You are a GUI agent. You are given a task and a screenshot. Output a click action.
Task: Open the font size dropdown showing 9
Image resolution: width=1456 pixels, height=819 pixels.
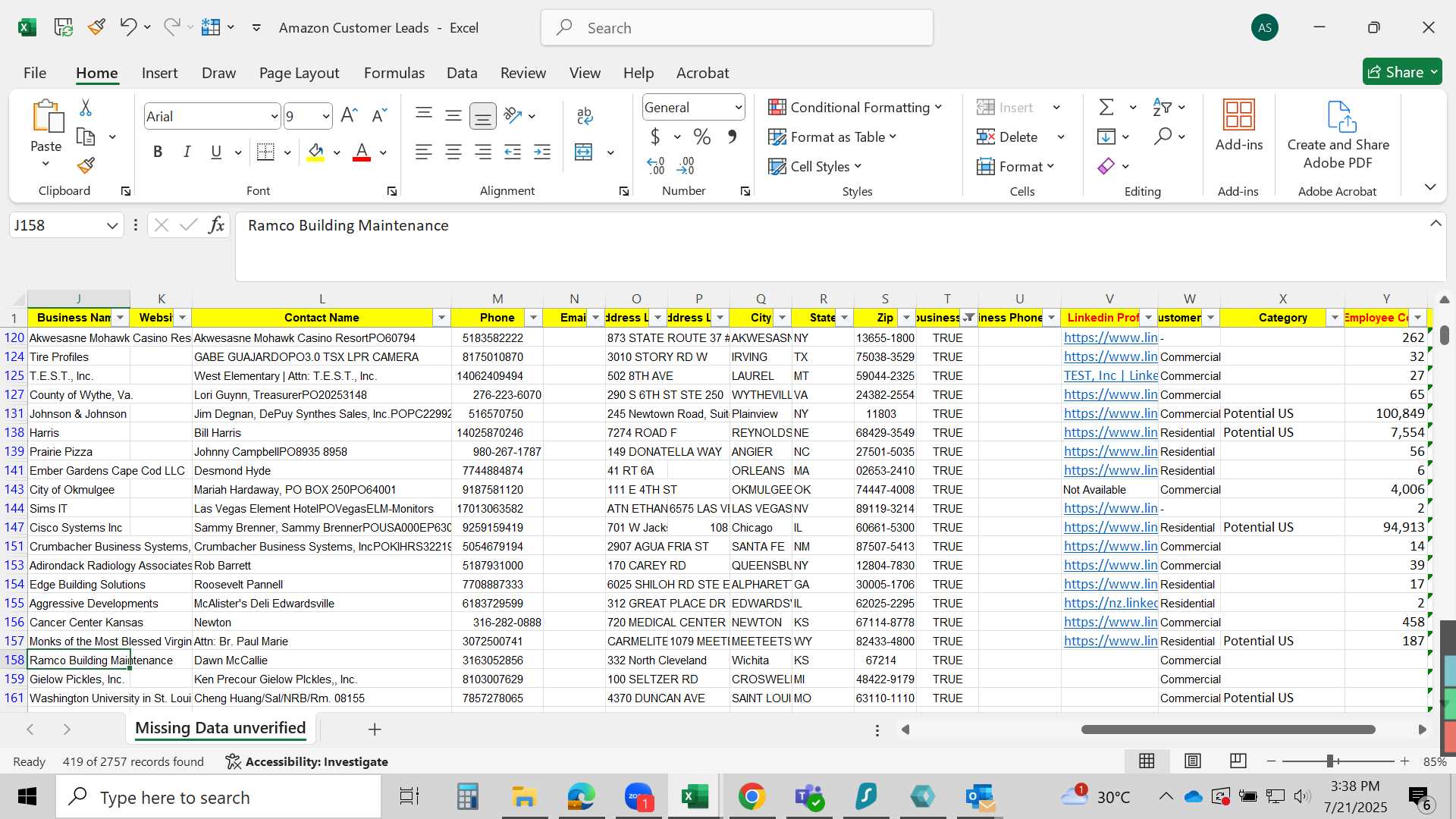pyautogui.click(x=325, y=116)
